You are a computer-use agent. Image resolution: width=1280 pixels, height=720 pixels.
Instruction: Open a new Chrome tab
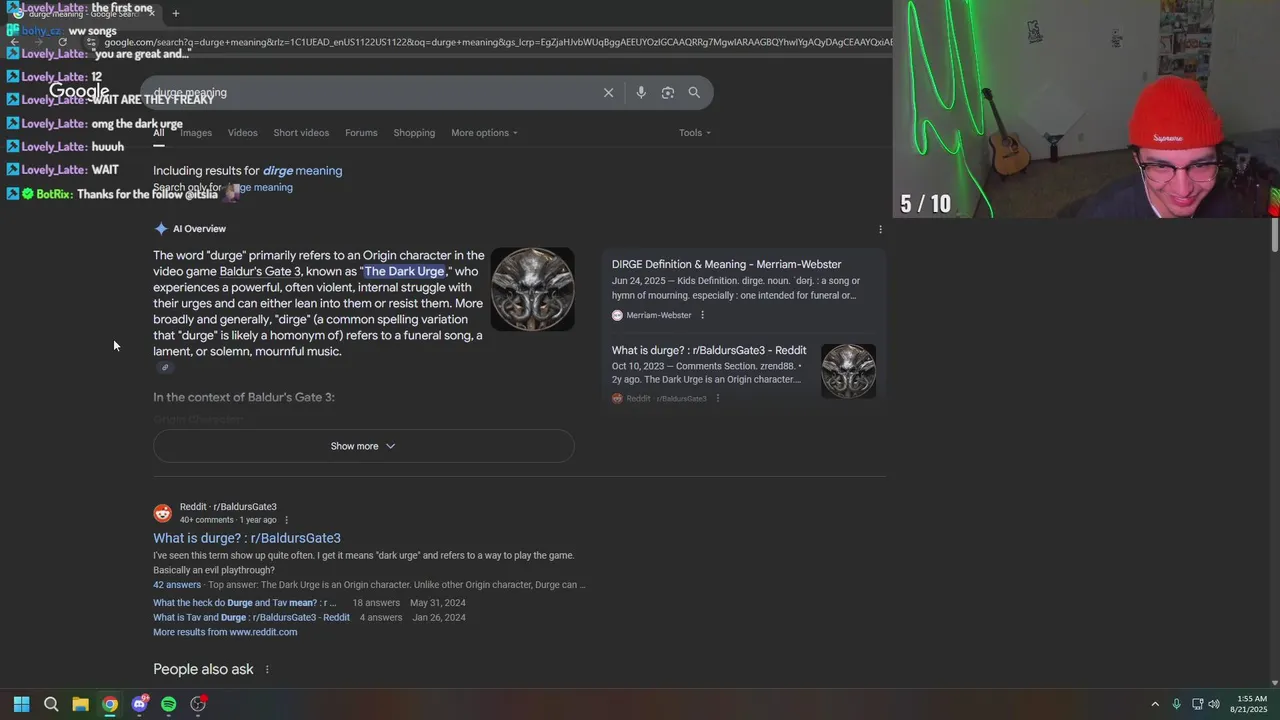[x=175, y=13]
